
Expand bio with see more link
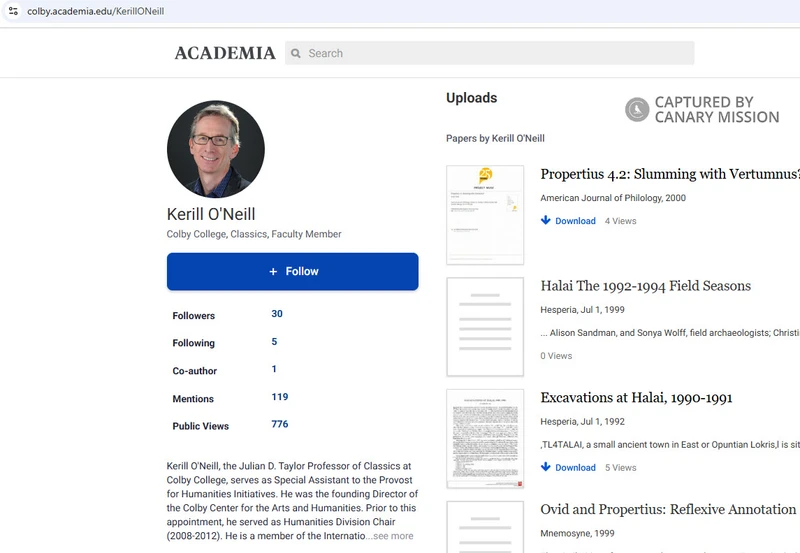tap(393, 536)
